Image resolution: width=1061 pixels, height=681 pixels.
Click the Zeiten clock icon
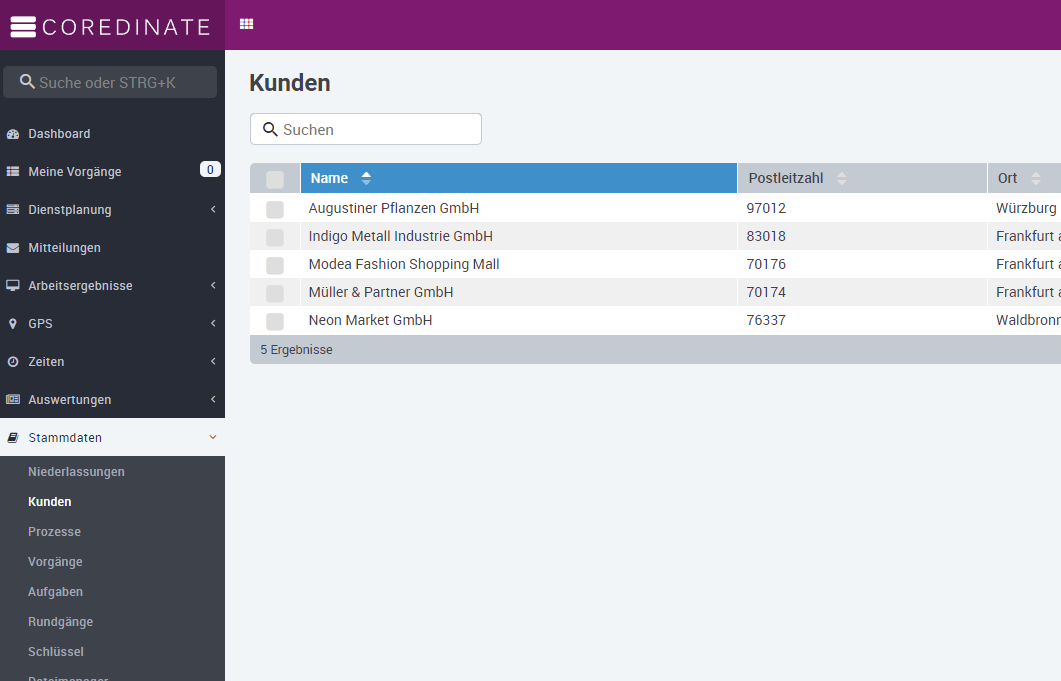[13, 362]
